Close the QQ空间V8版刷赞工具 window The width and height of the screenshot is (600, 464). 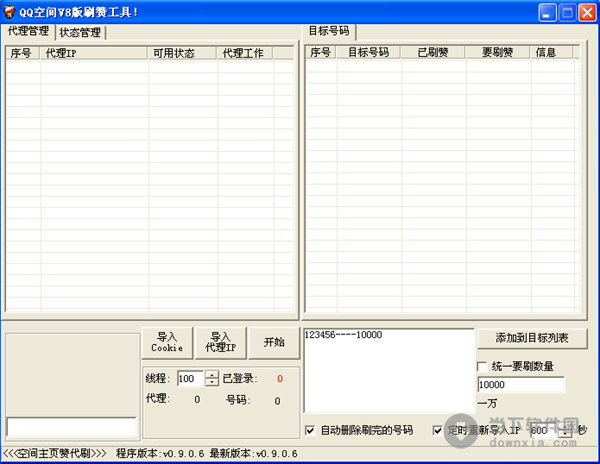pos(587,13)
